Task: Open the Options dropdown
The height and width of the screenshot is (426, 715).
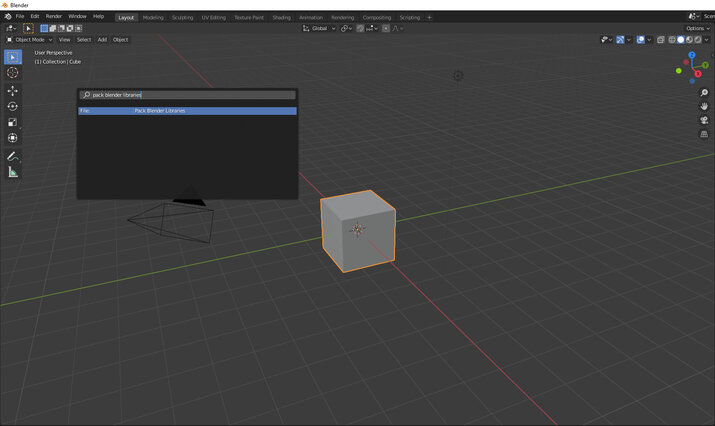Action: [697, 28]
